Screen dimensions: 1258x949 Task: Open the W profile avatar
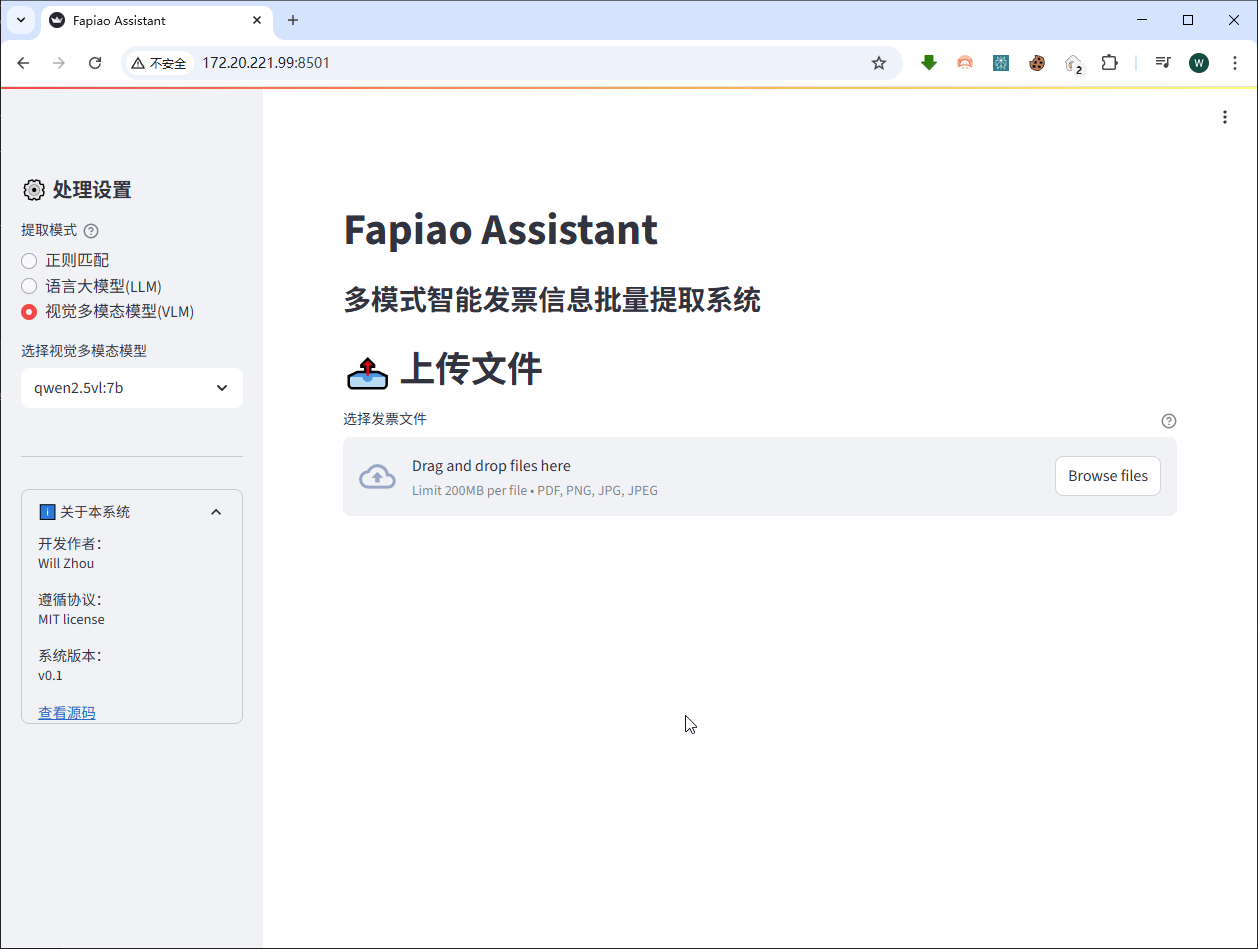[x=1199, y=63]
